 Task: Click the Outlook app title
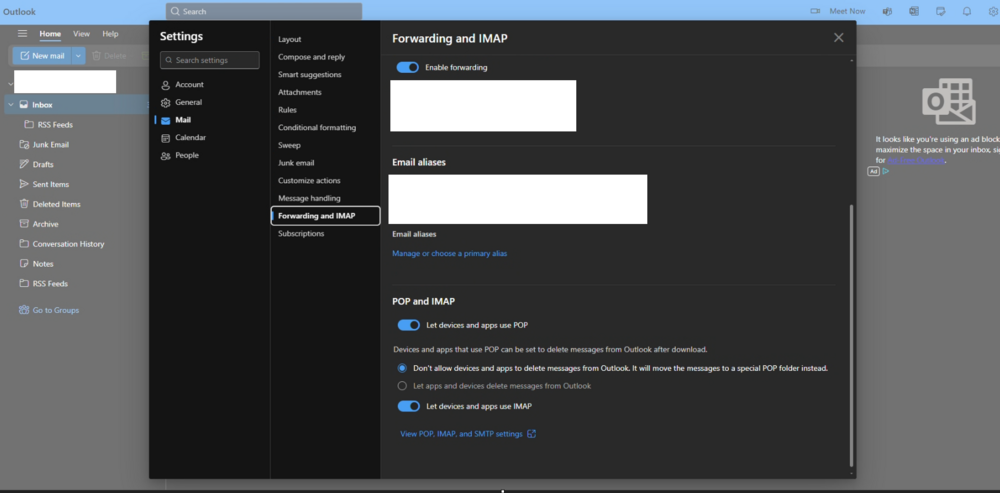coord(19,11)
